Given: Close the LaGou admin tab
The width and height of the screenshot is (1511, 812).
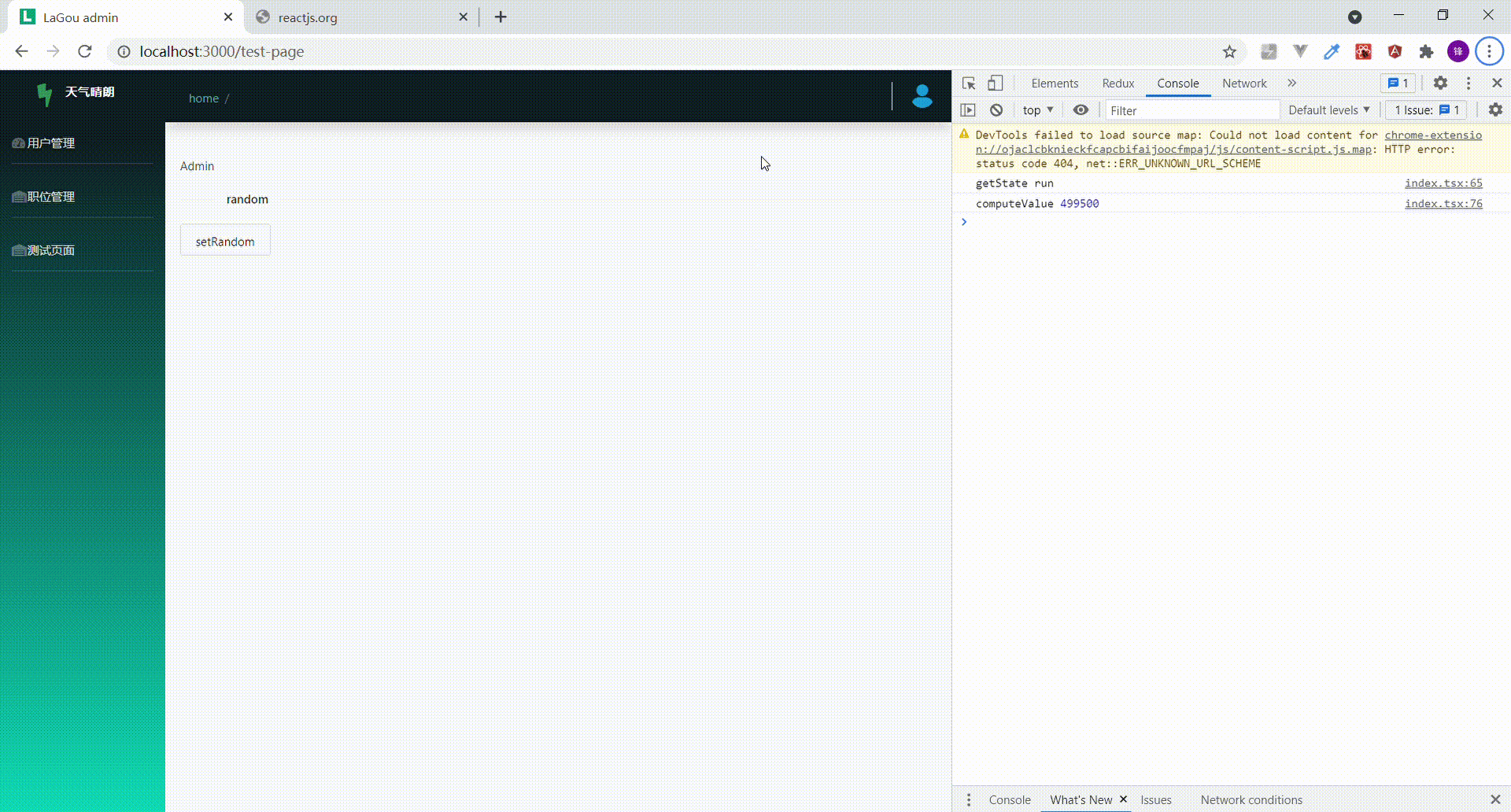Looking at the screenshot, I should (x=228, y=17).
